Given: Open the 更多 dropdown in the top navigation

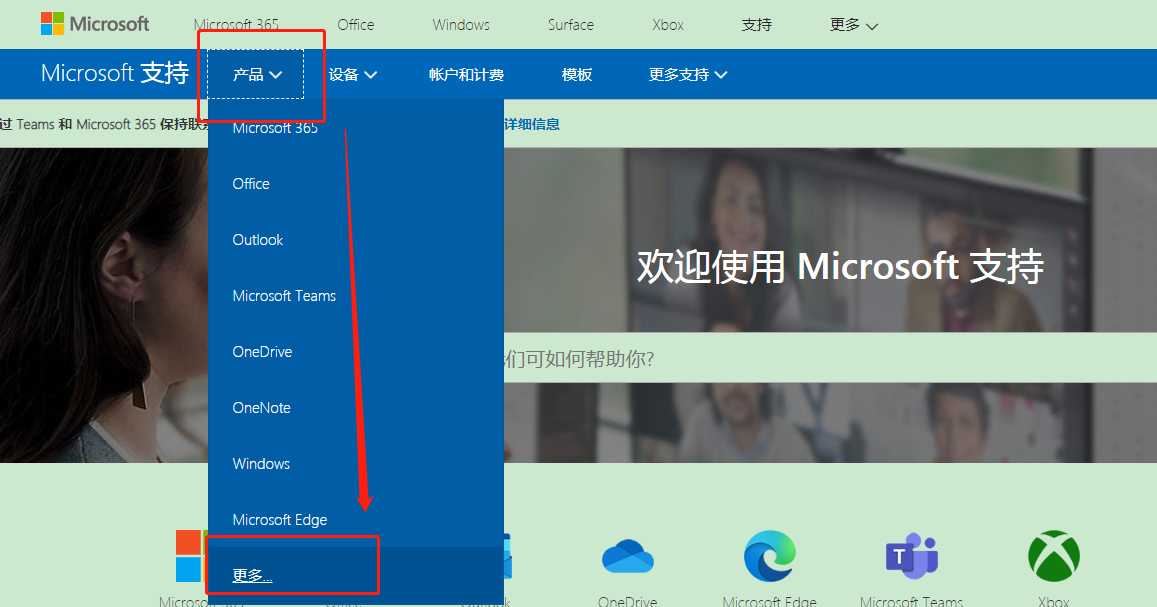Looking at the screenshot, I should pos(853,25).
